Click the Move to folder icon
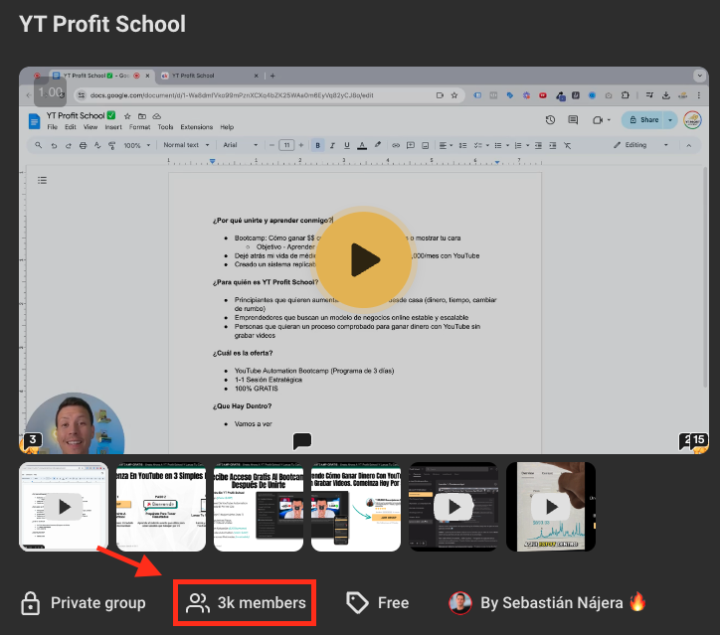This screenshot has width=720, height=635. [142, 116]
